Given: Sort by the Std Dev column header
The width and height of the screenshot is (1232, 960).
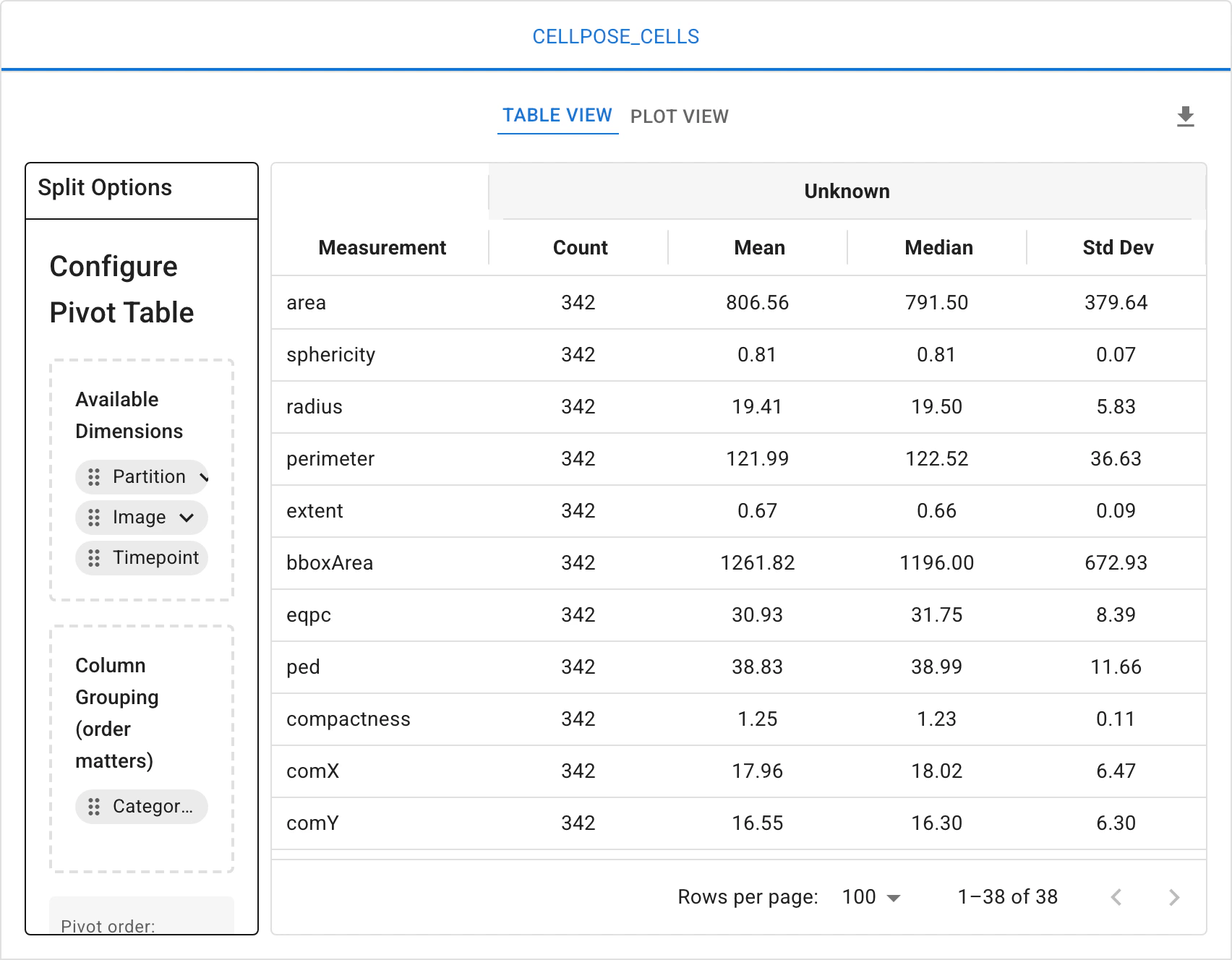Looking at the screenshot, I should coord(1118,248).
